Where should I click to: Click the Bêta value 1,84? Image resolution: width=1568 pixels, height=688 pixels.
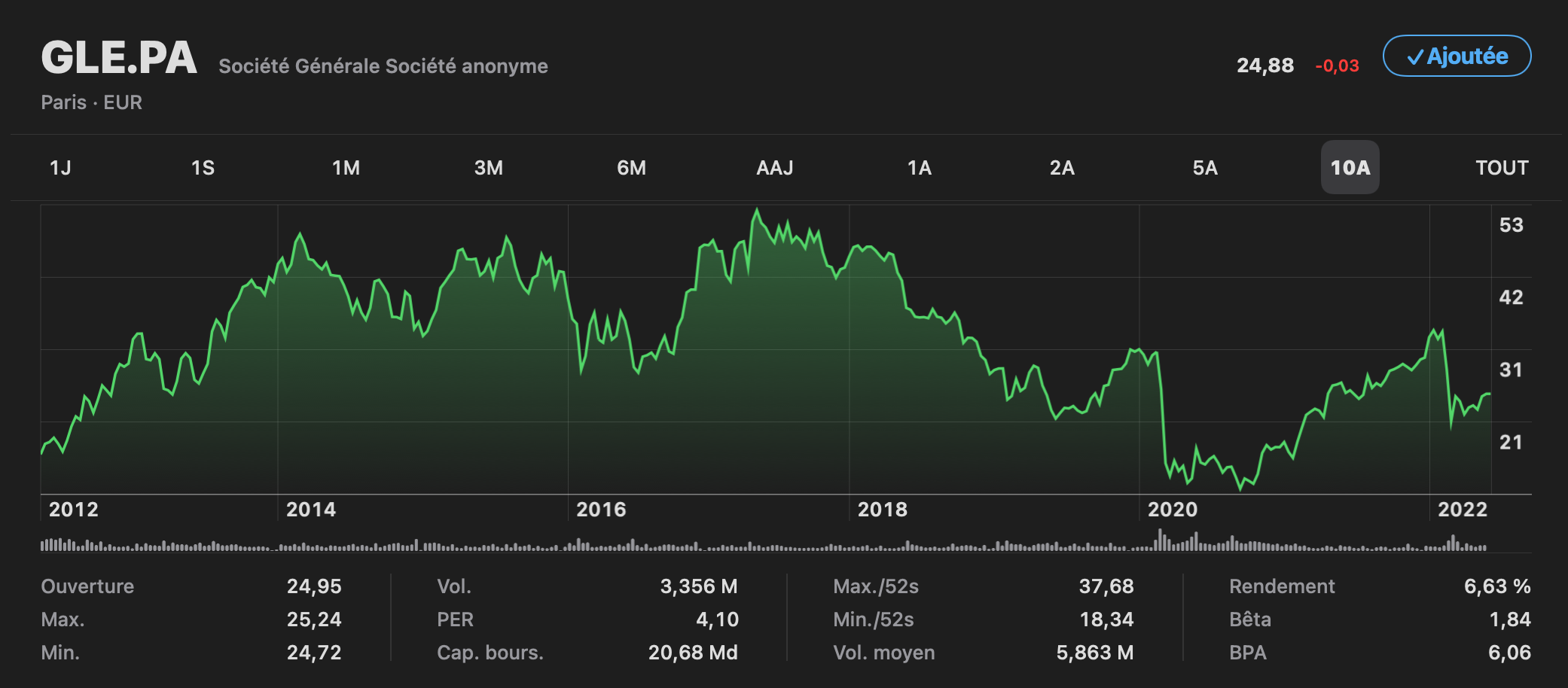coord(1510,620)
